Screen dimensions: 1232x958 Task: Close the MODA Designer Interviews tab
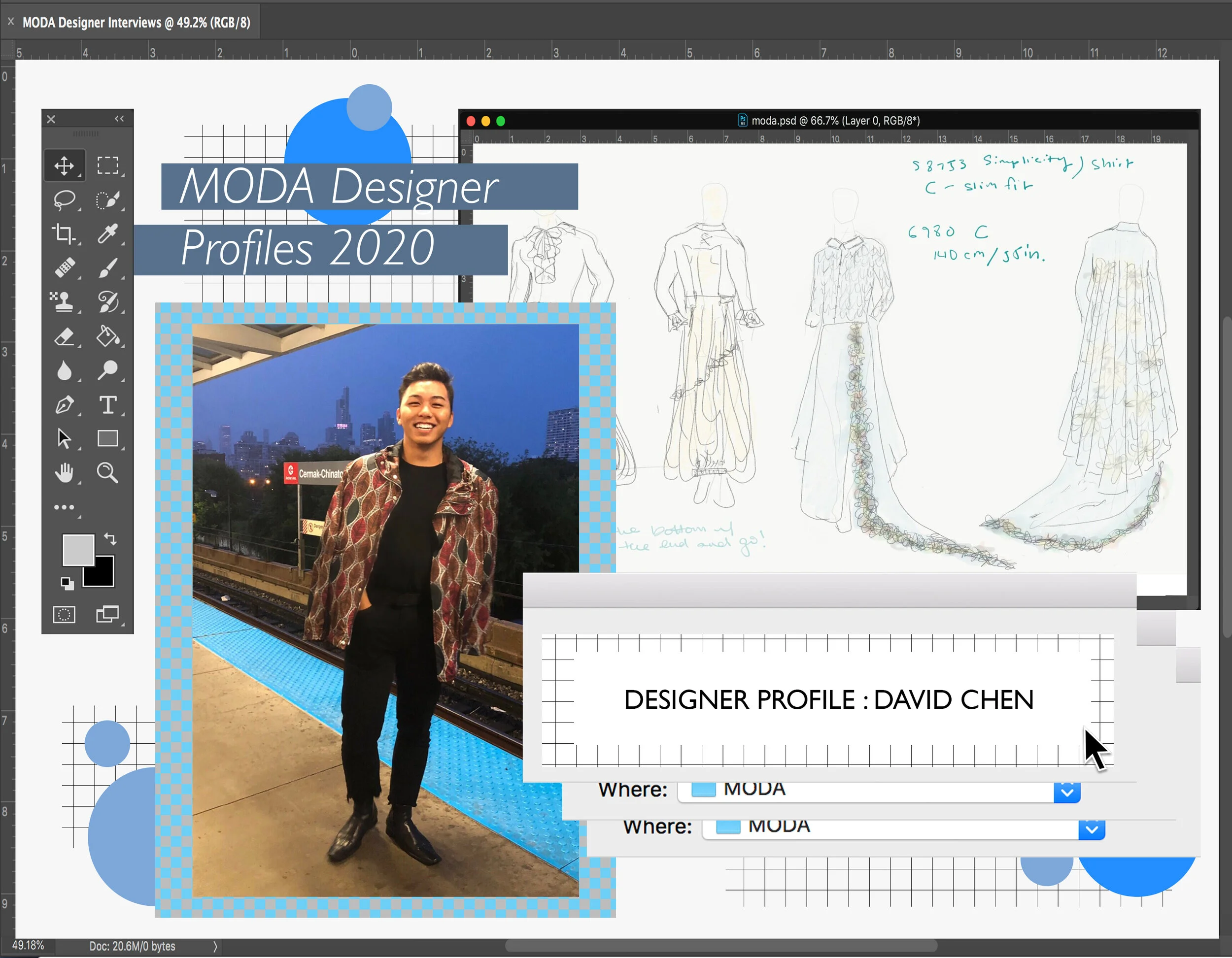10,22
